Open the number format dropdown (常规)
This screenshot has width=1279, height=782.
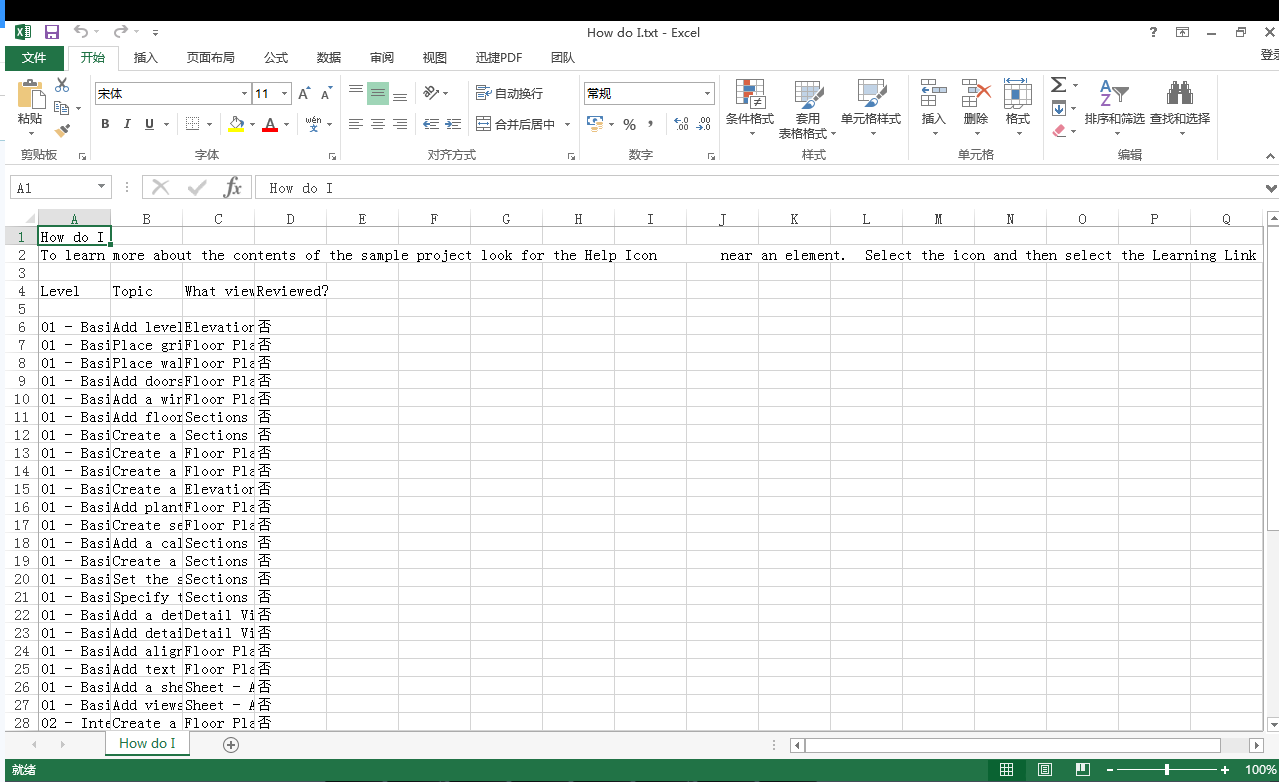pos(707,94)
